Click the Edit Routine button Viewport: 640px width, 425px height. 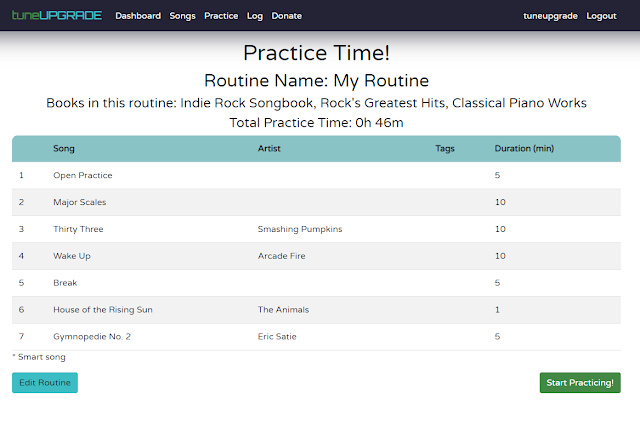pyautogui.click(x=45, y=383)
